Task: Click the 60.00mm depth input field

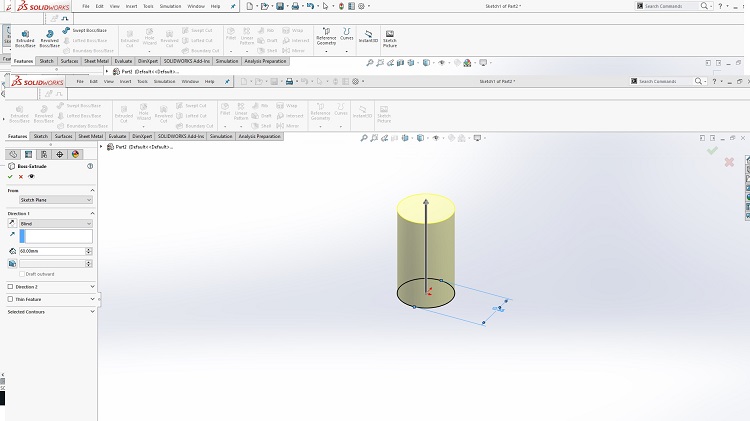Action: [x=52, y=251]
